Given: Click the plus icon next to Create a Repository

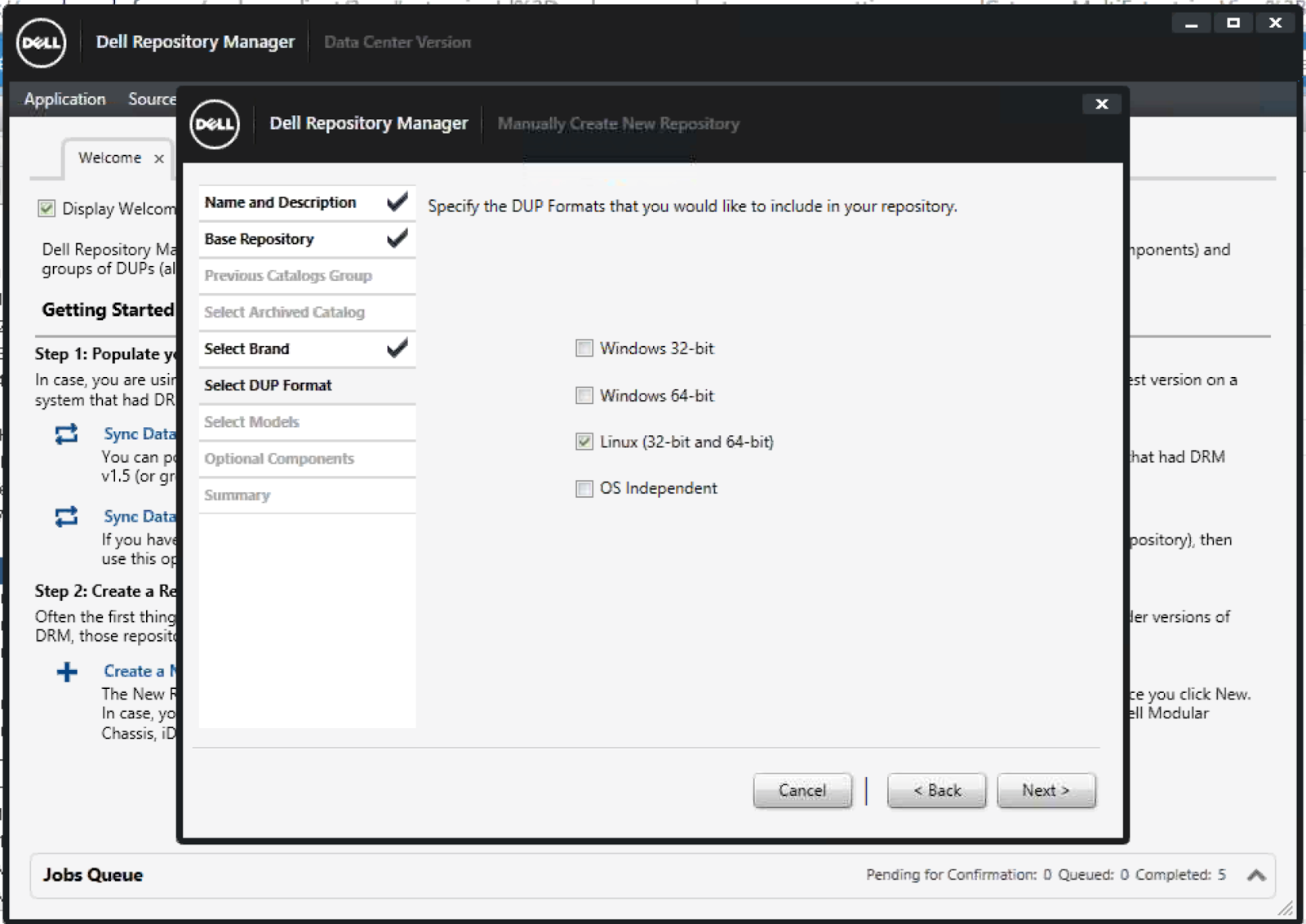Looking at the screenshot, I should (66, 671).
